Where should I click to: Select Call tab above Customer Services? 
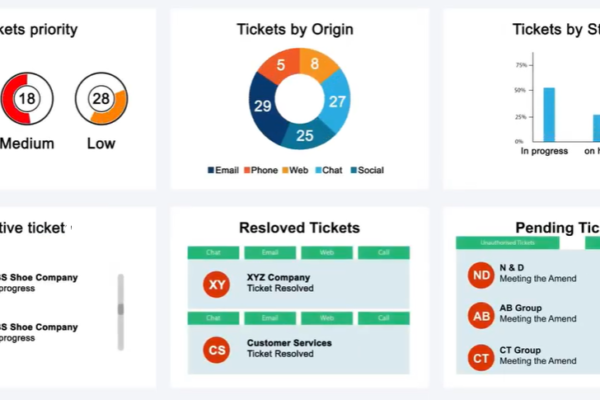click(x=384, y=318)
